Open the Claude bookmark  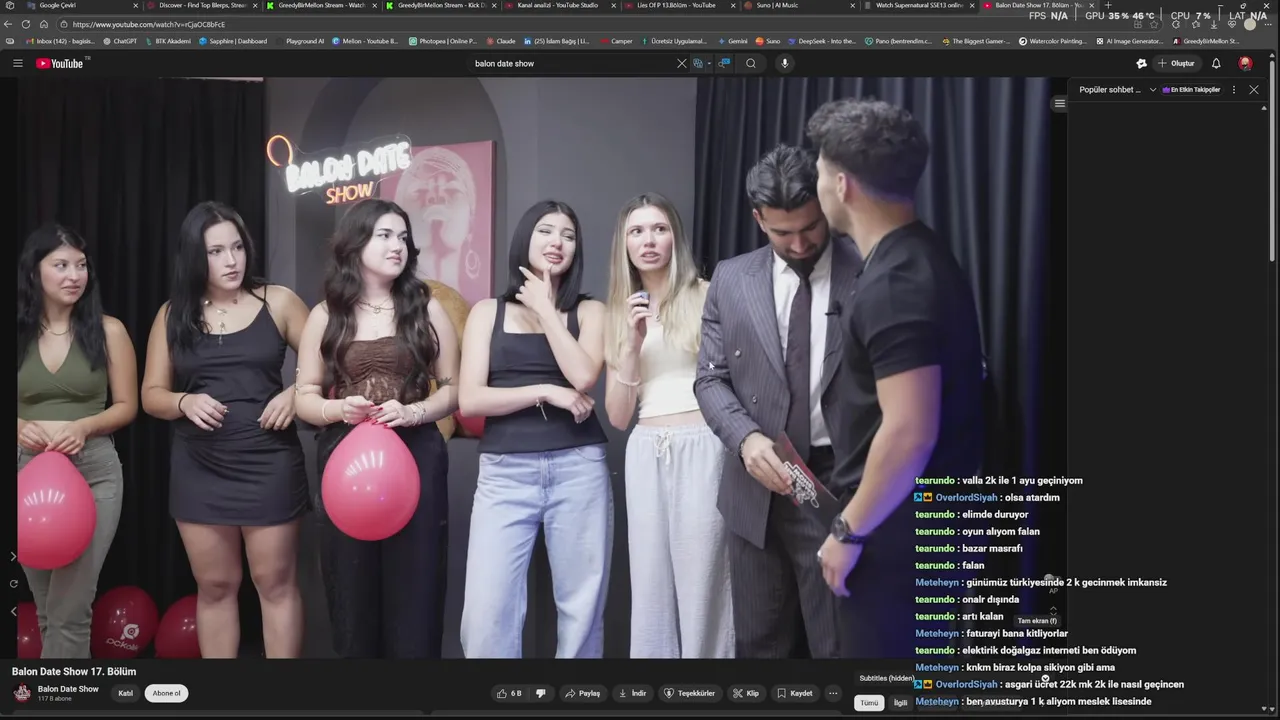(x=501, y=41)
